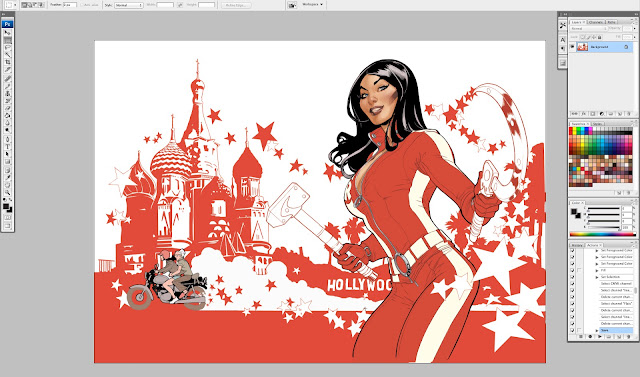Select the Rectangular Marquee tool
This screenshot has width=640, height=377.
point(8,40)
